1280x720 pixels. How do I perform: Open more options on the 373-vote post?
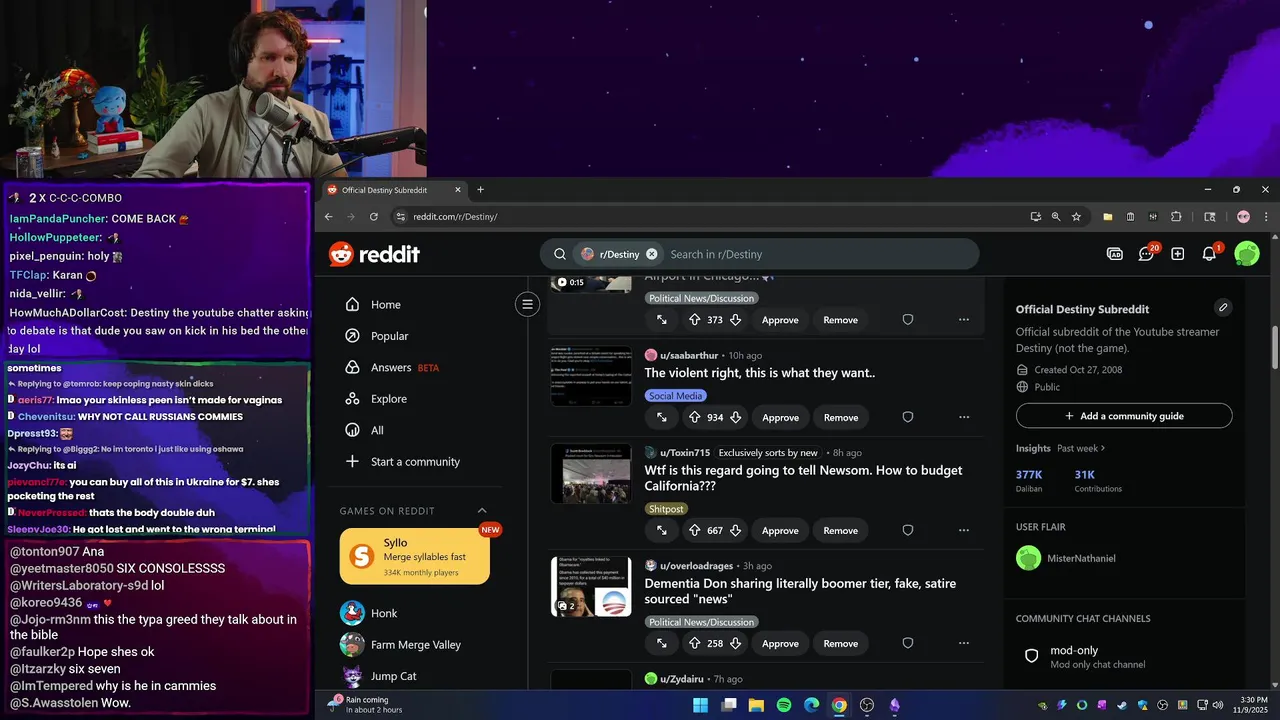click(964, 320)
